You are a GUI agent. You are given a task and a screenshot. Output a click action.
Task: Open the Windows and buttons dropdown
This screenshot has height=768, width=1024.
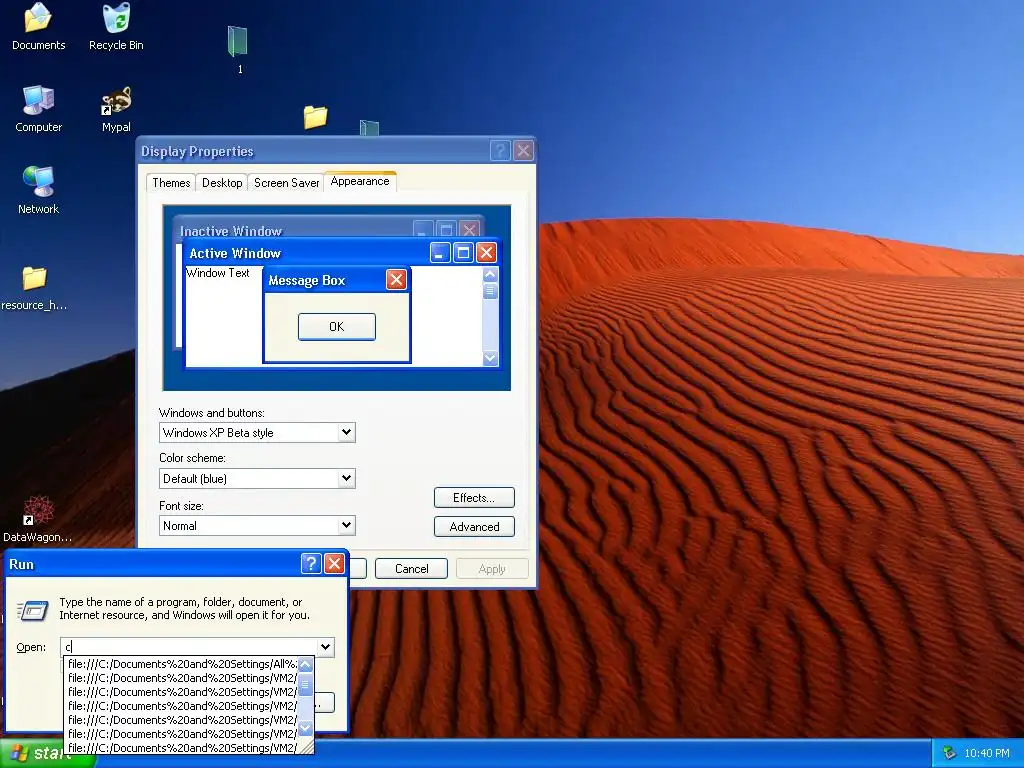[346, 432]
